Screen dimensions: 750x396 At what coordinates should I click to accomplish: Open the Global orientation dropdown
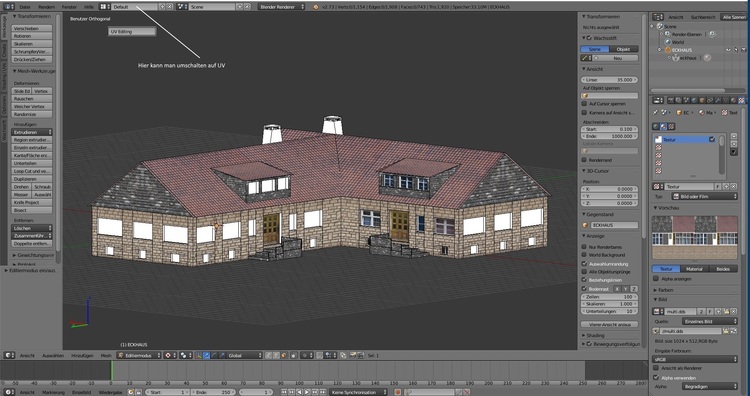pyautogui.click(x=245, y=355)
